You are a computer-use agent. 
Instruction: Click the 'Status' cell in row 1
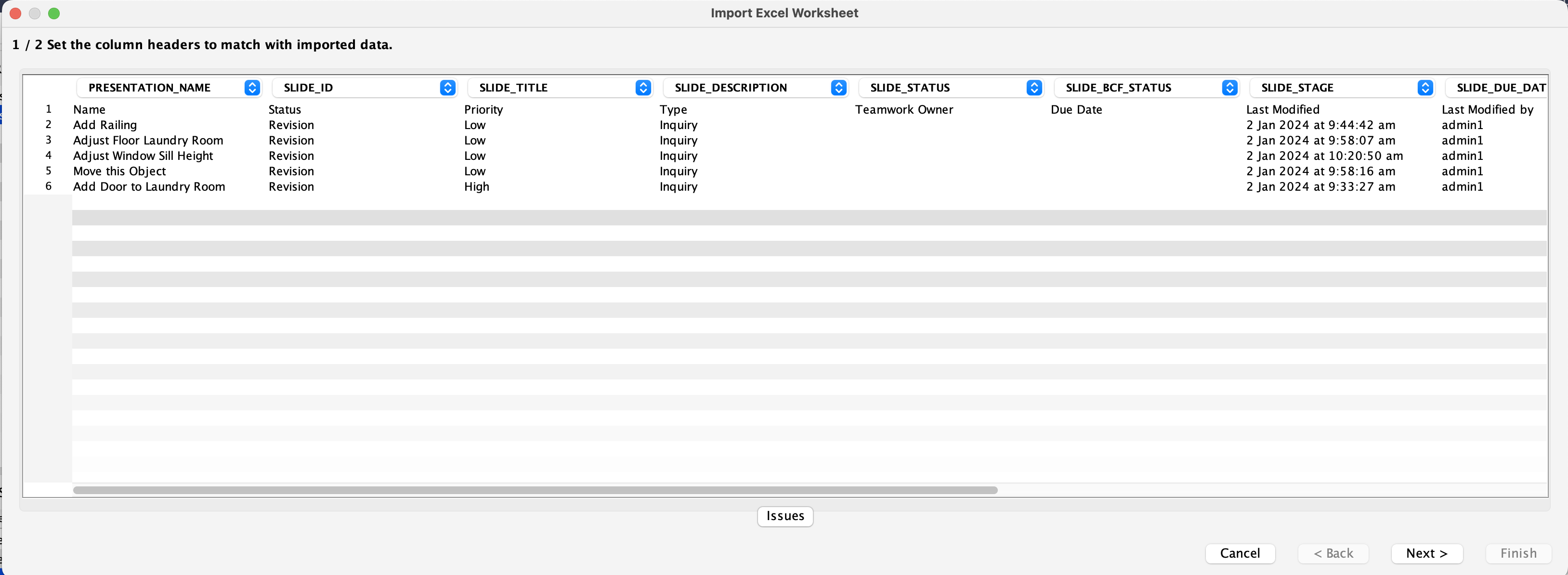pos(285,109)
